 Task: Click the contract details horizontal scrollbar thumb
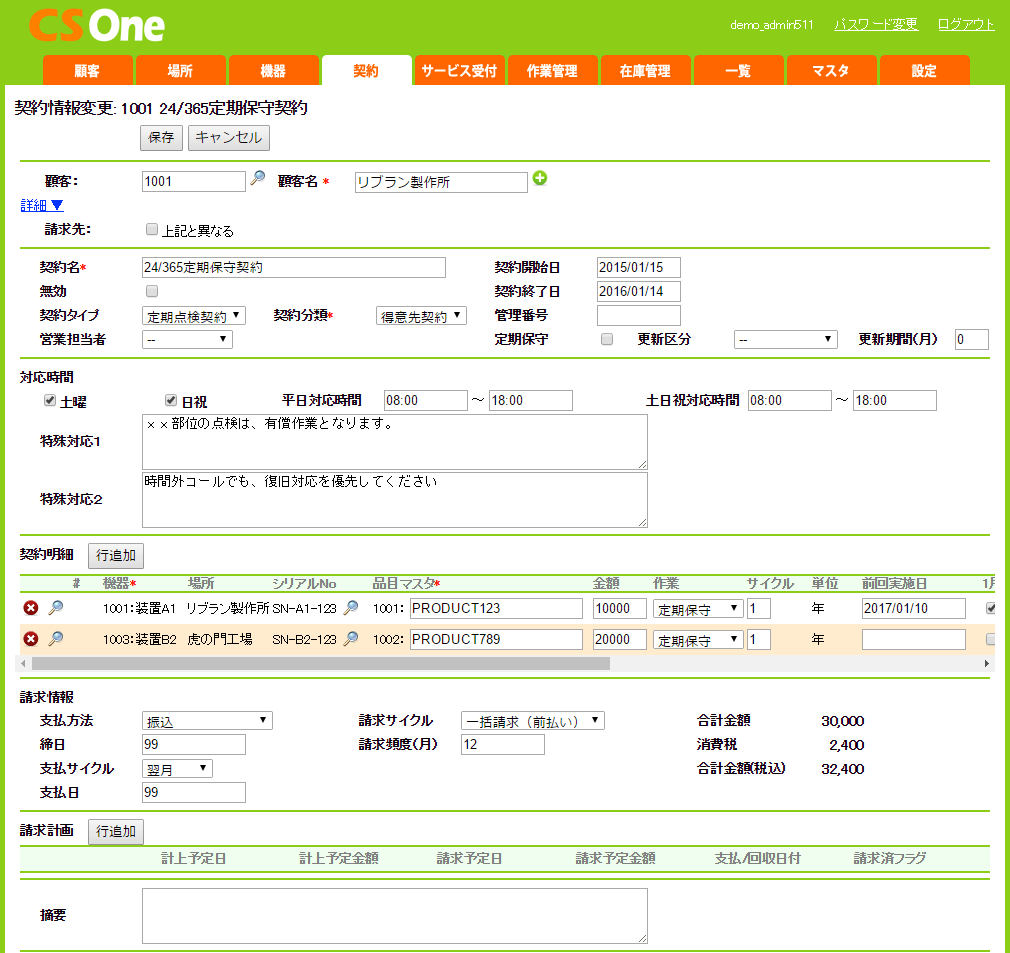pyautogui.click(x=321, y=663)
